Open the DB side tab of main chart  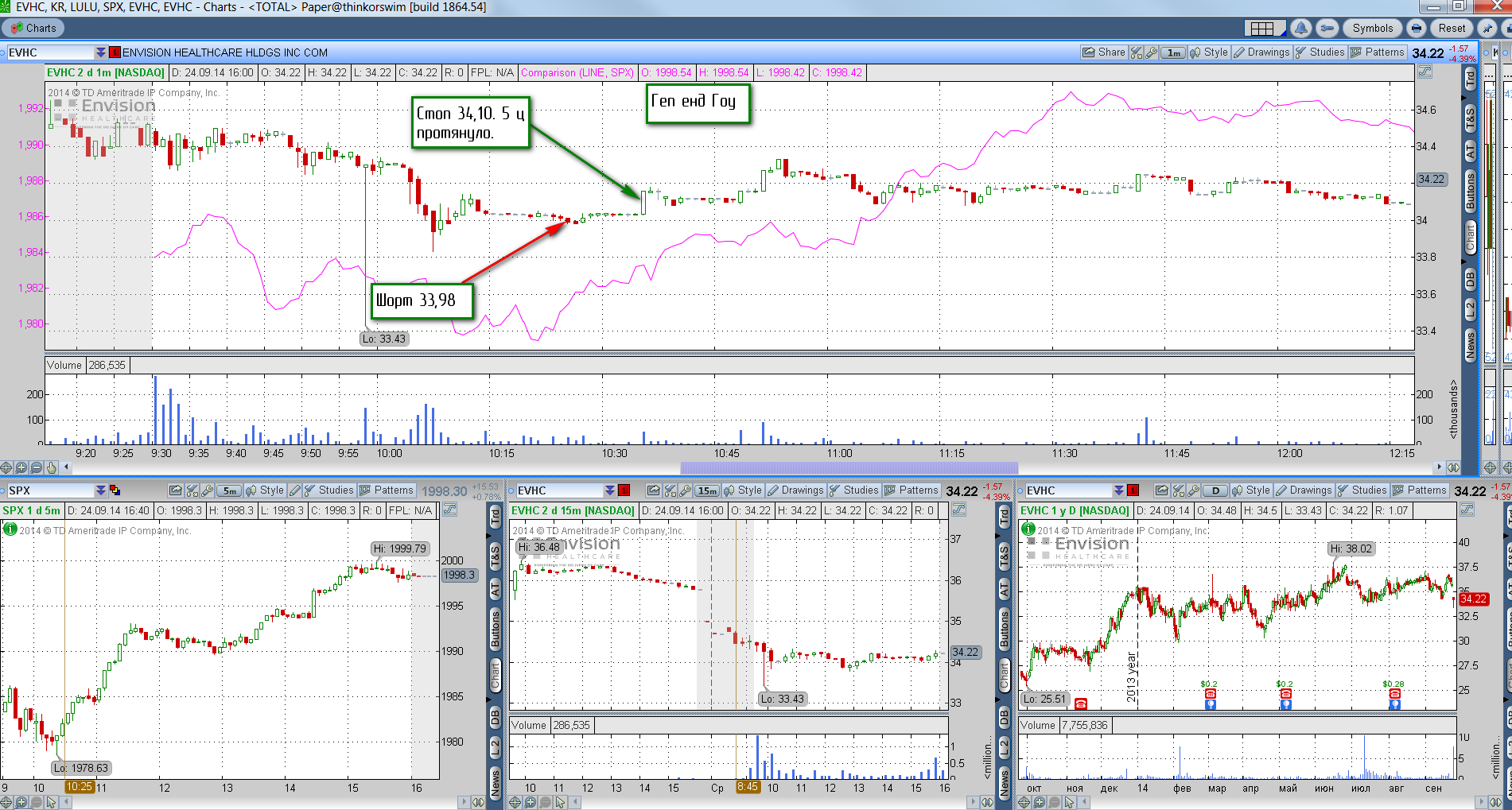[x=1470, y=279]
